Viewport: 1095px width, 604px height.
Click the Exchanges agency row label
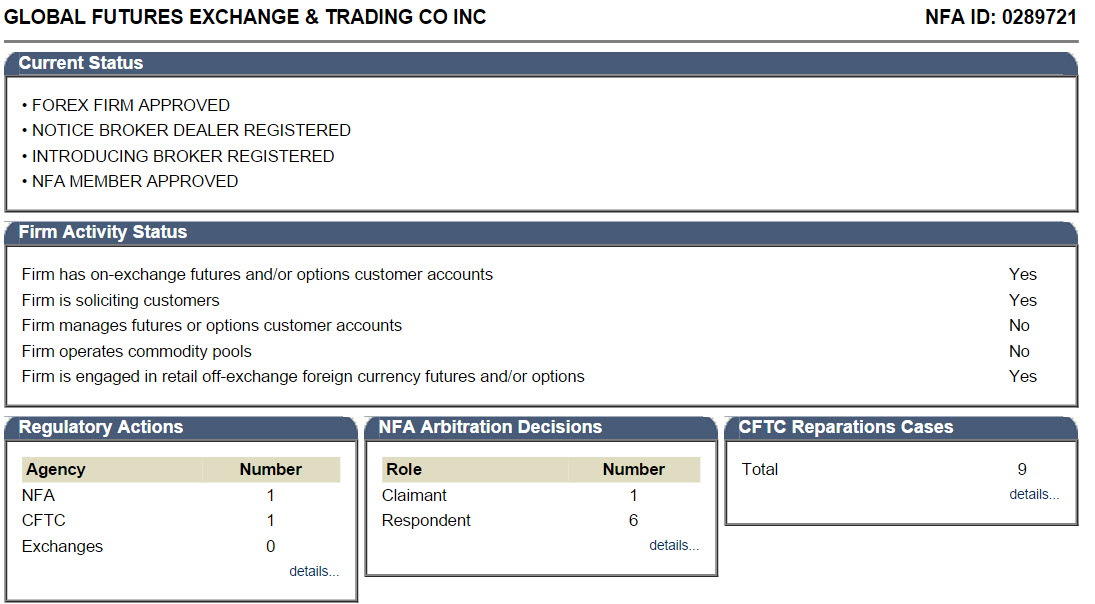tap(62, 546)
